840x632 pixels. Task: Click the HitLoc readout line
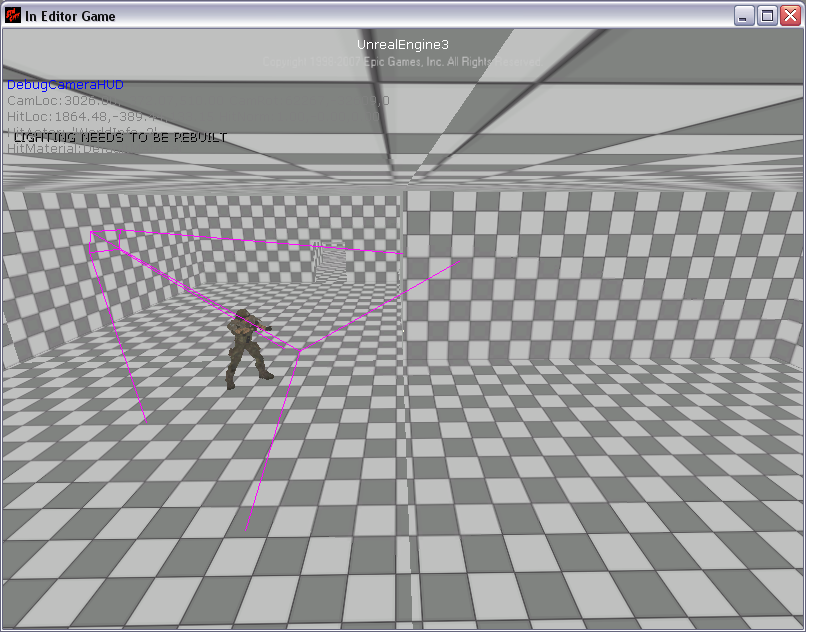[193, 116]
